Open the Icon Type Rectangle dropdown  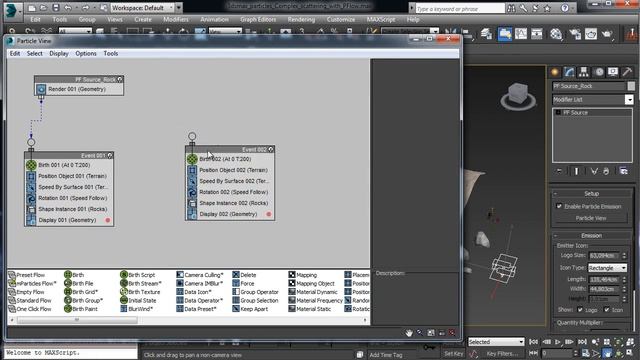click(x=607, y=268)
